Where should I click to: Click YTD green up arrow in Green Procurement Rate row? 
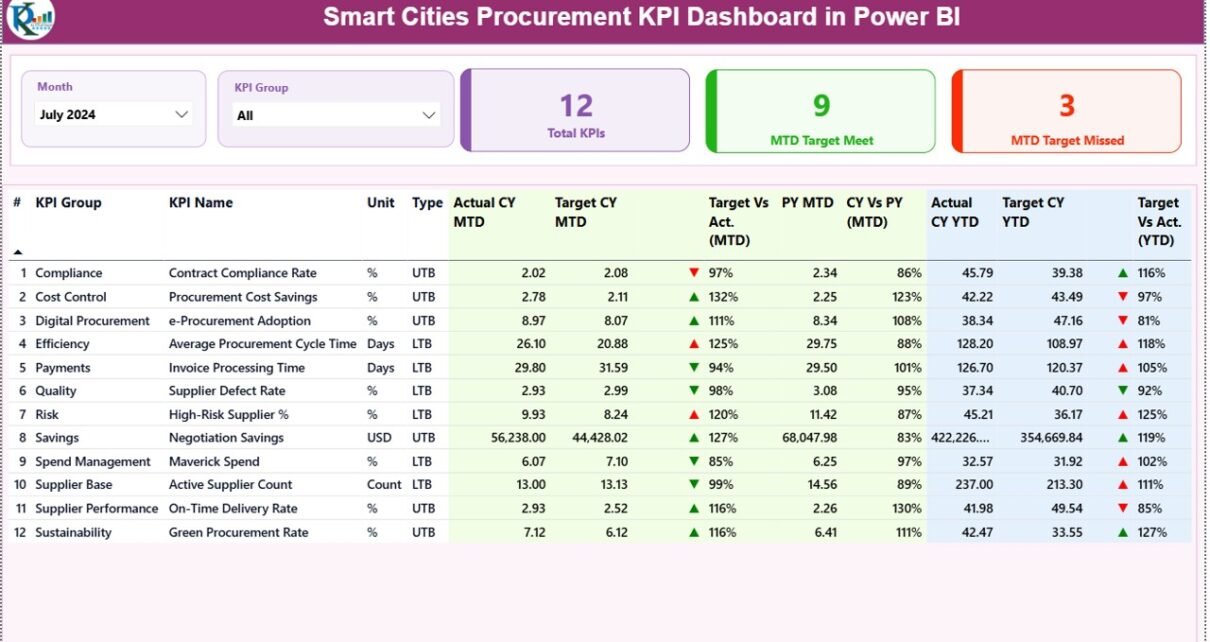click(1123, 533)
